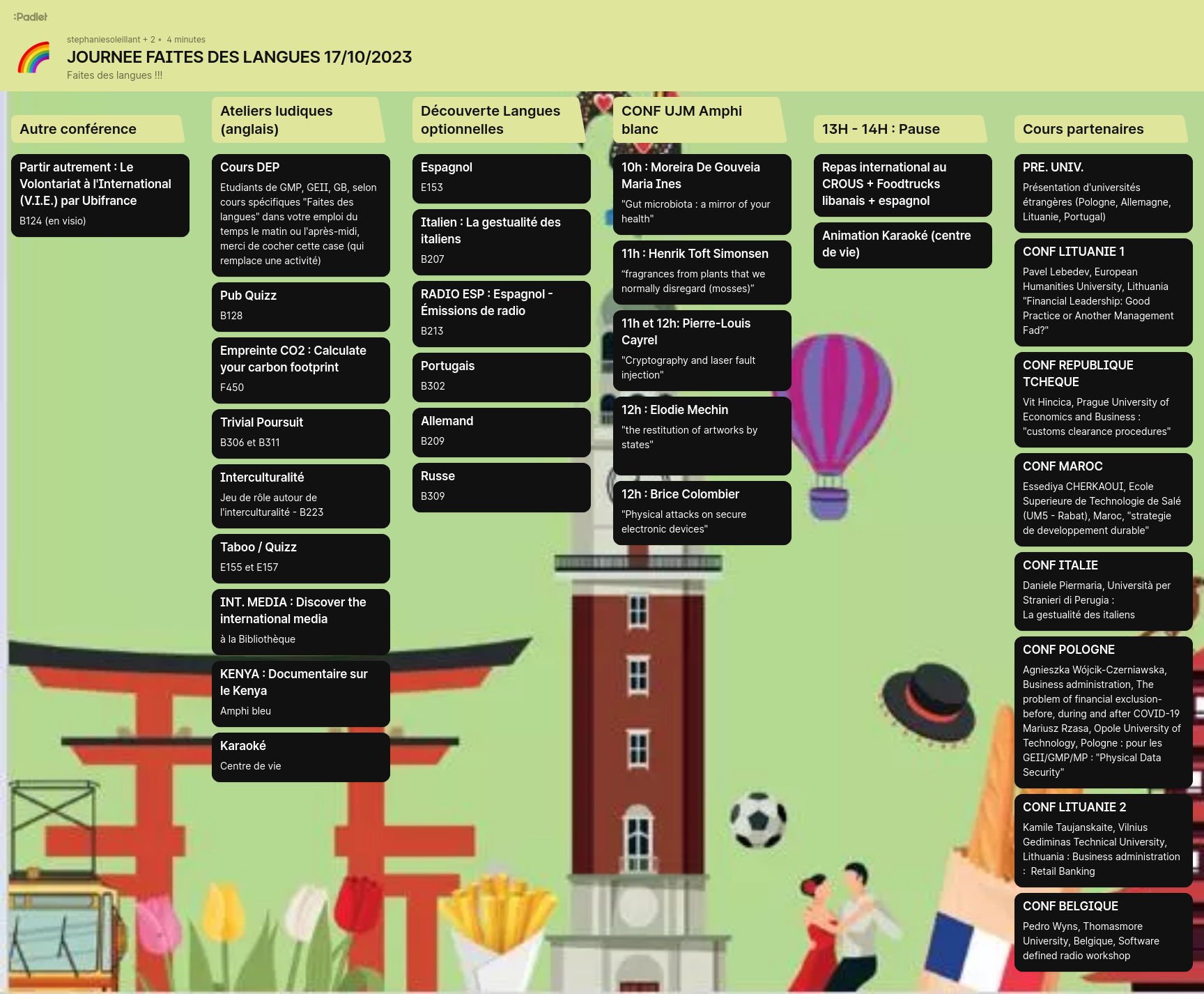1204x994 pixels.
Task: Open 'RADIO ESP' radio emissions post
Action: (502, 314)
